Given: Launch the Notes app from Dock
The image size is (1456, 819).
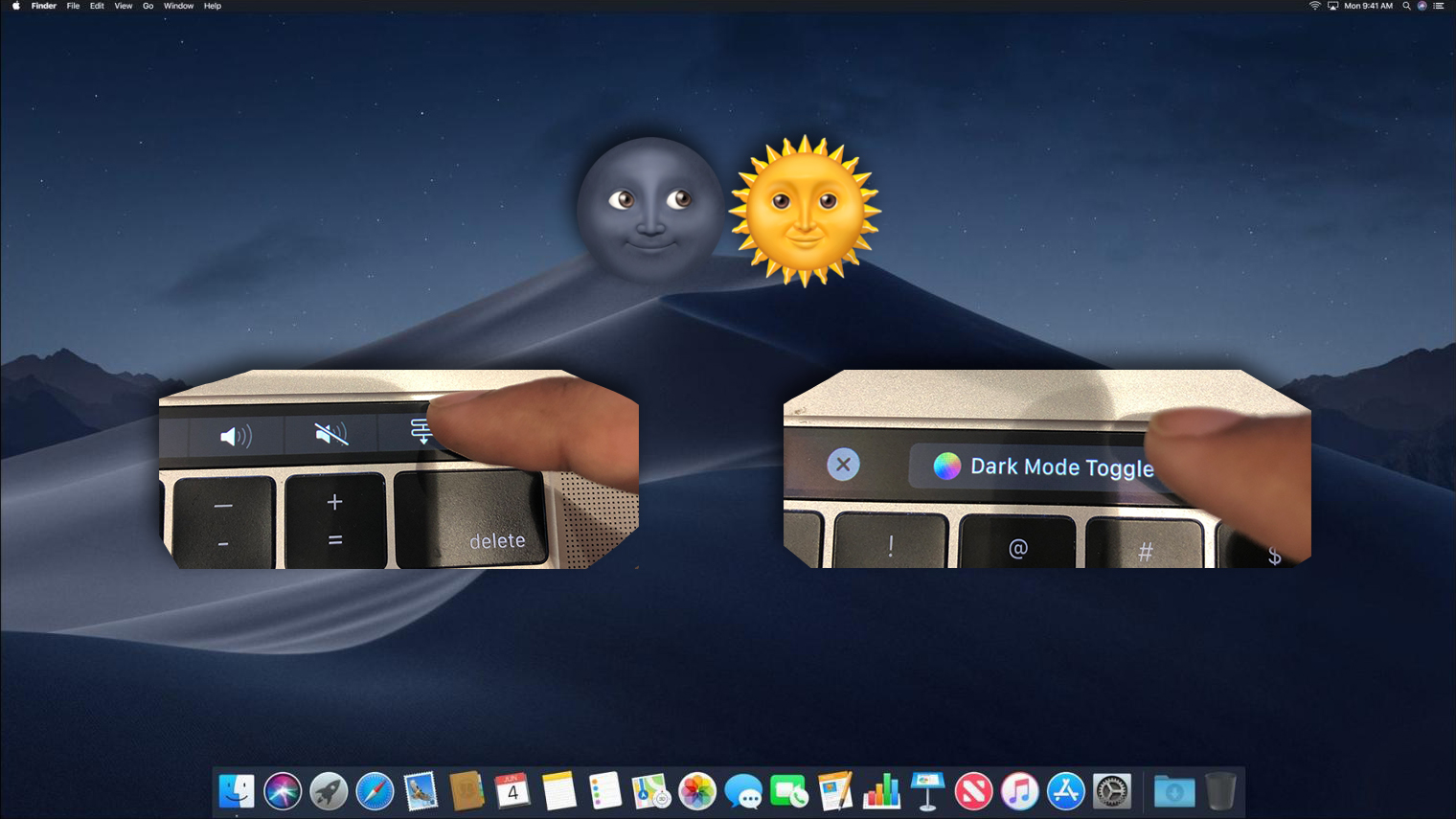Looking at the screenshot, I should tap(558, 792).
